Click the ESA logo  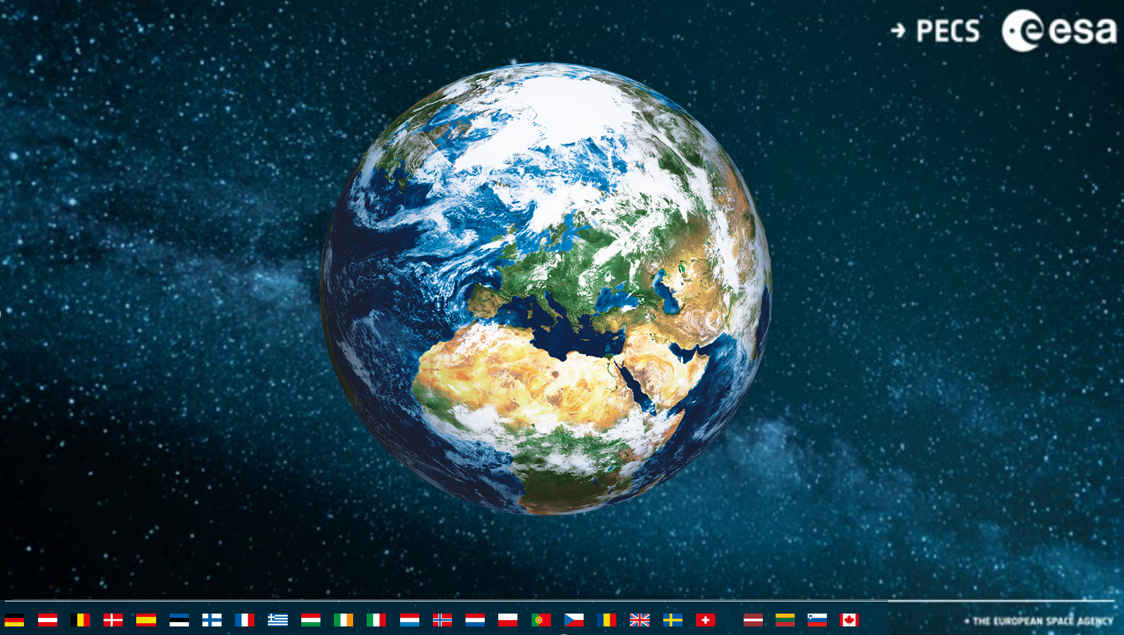(x=1059, y=31)
